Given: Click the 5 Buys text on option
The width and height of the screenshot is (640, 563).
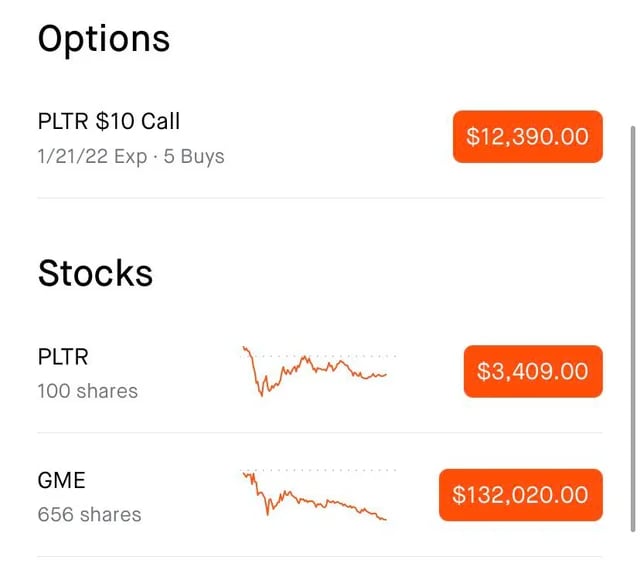Looking at the screenshot, I should 194,157.
